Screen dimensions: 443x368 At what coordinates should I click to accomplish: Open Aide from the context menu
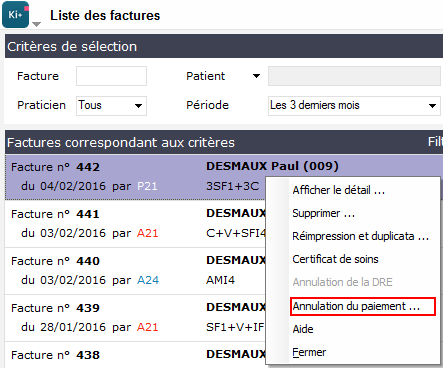[x=303, y=329]
